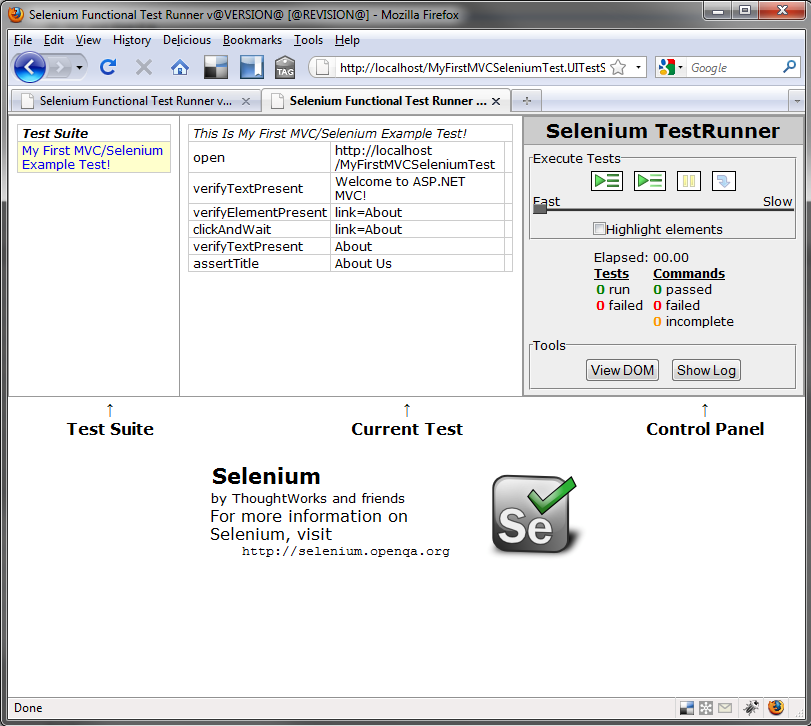Screen dimensions: 811x726
Task: Click the address bar URL field
Action: [x=472, y=68]
